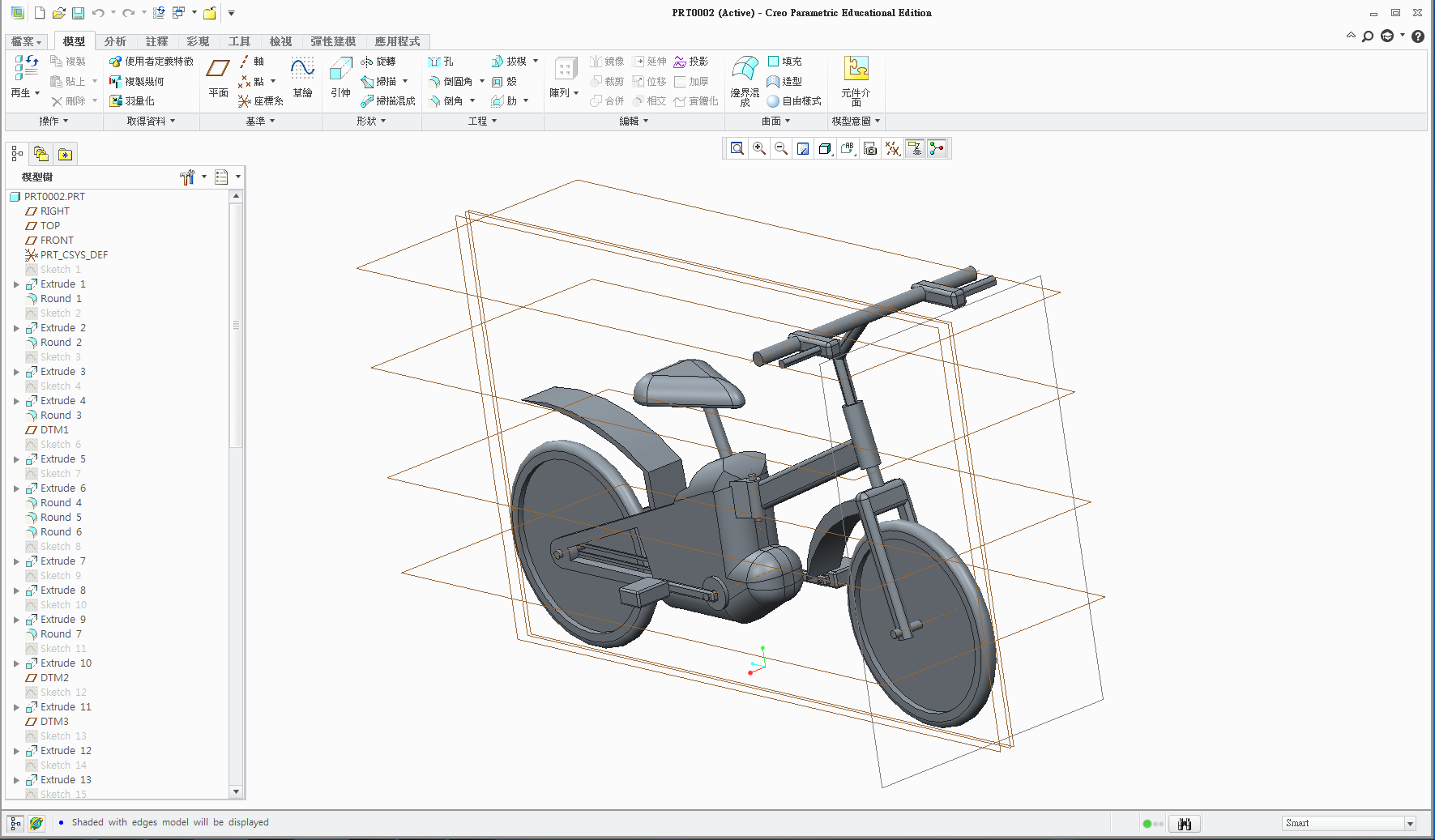Switch to the 工具 (Tools) tab
The image size is (1435, 840).
(x=239, y=41)
